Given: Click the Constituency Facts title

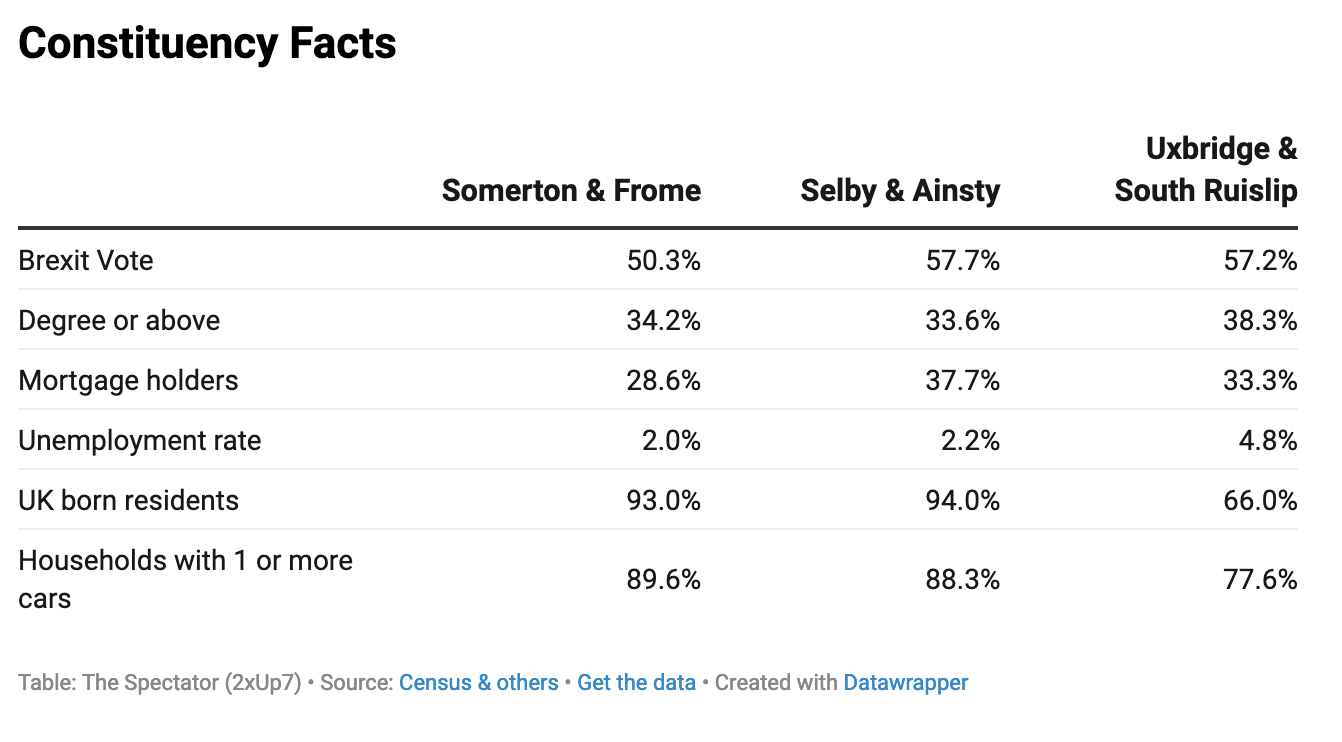Looking at the screenshot, I should pos(208,44).
